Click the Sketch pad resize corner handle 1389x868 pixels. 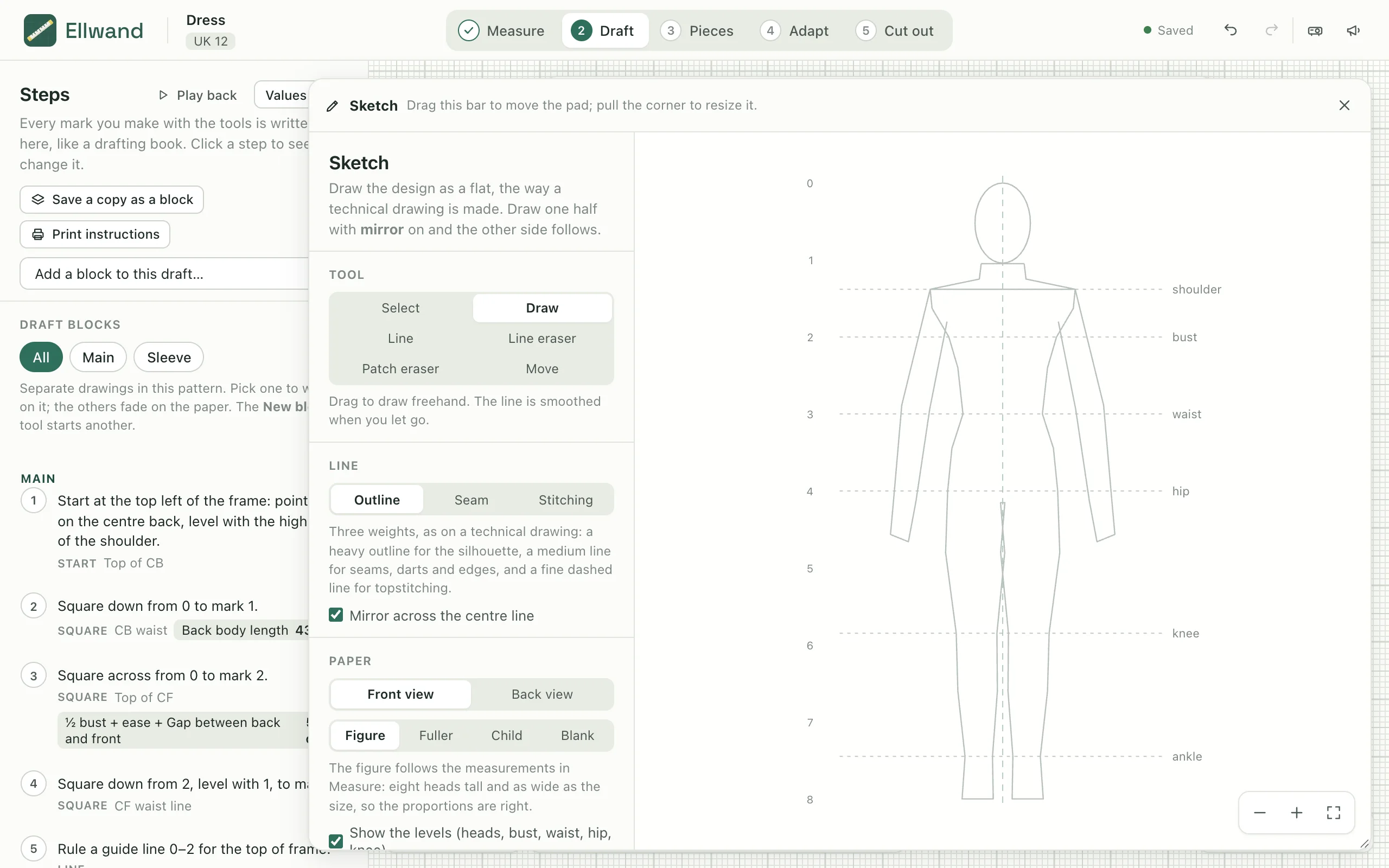[1365, 843]
